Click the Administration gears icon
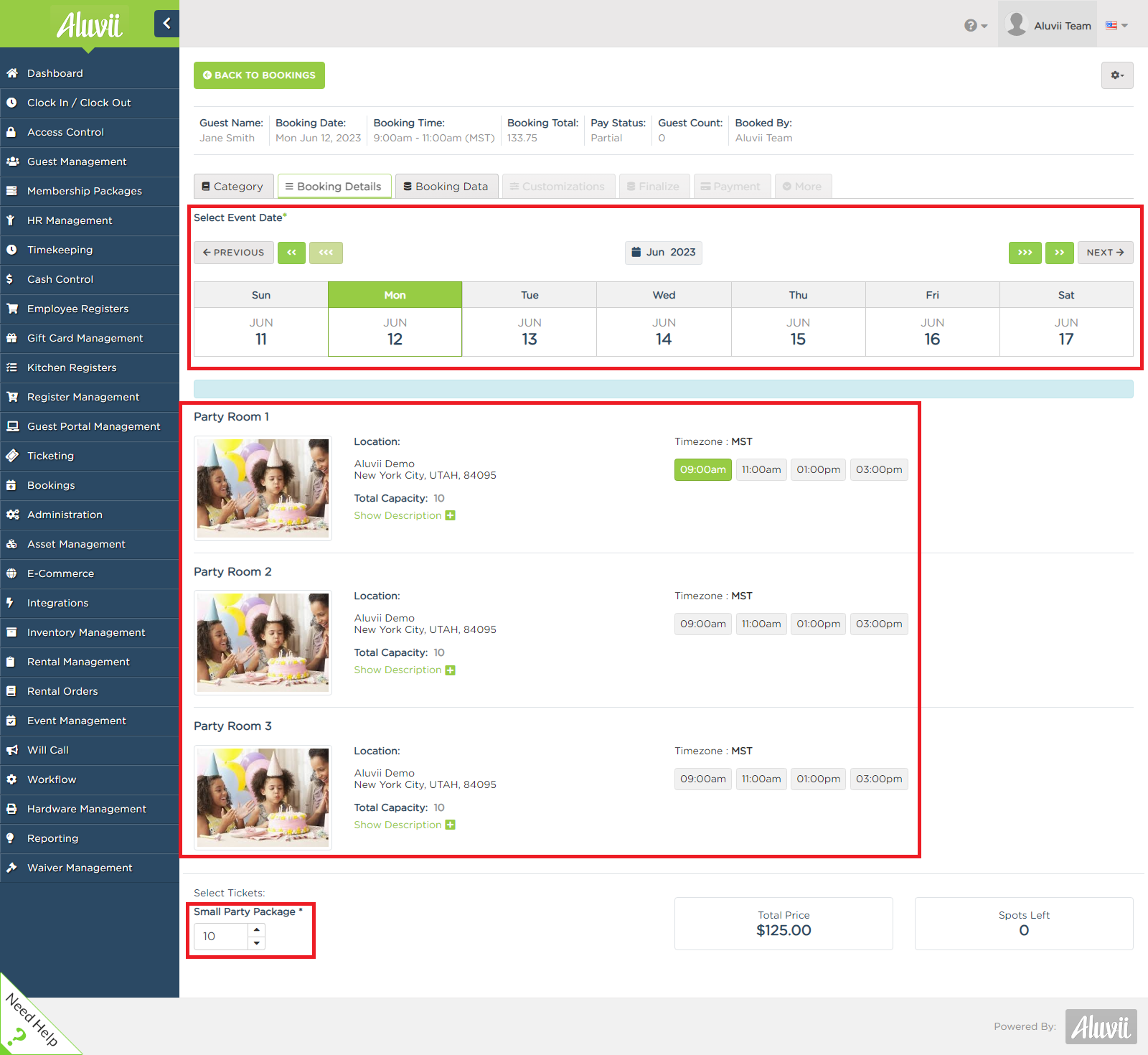 12,515
